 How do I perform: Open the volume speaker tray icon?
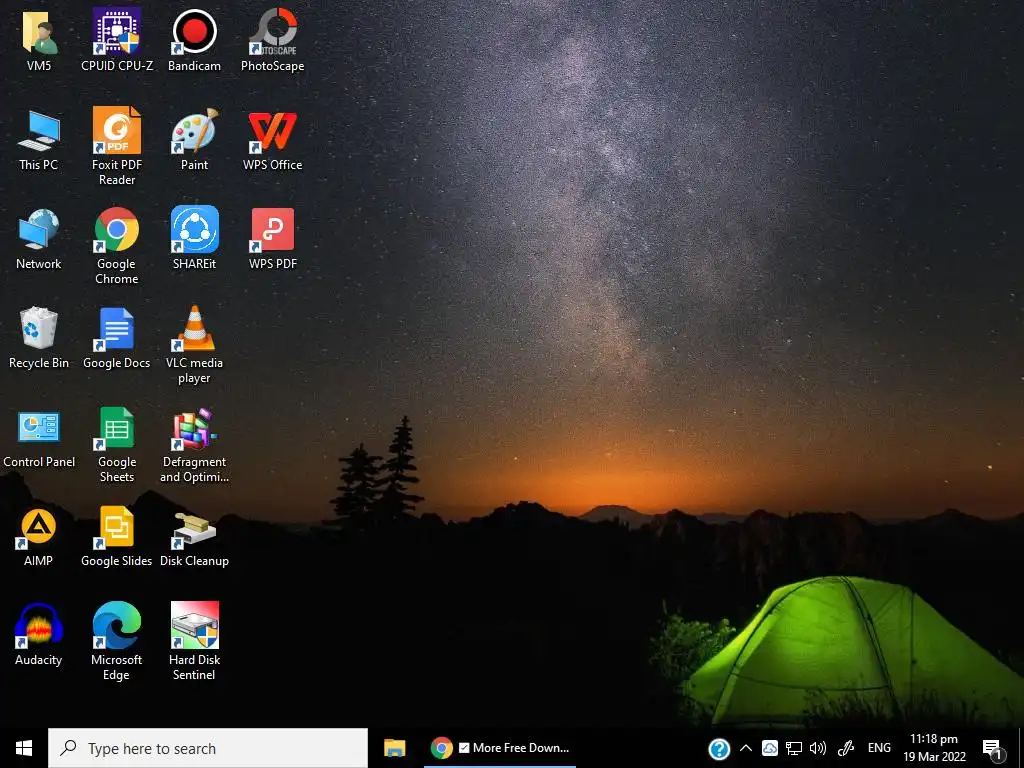pyautogui.click(x=818, y=748)
